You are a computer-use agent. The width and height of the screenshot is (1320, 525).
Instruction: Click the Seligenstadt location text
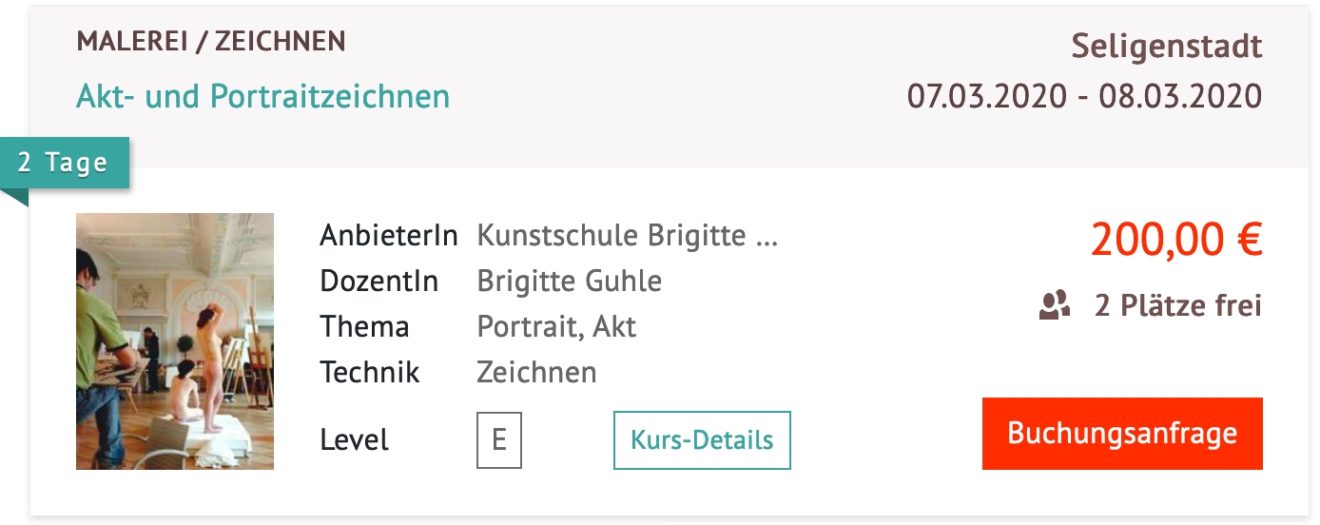click(1166, 46)
